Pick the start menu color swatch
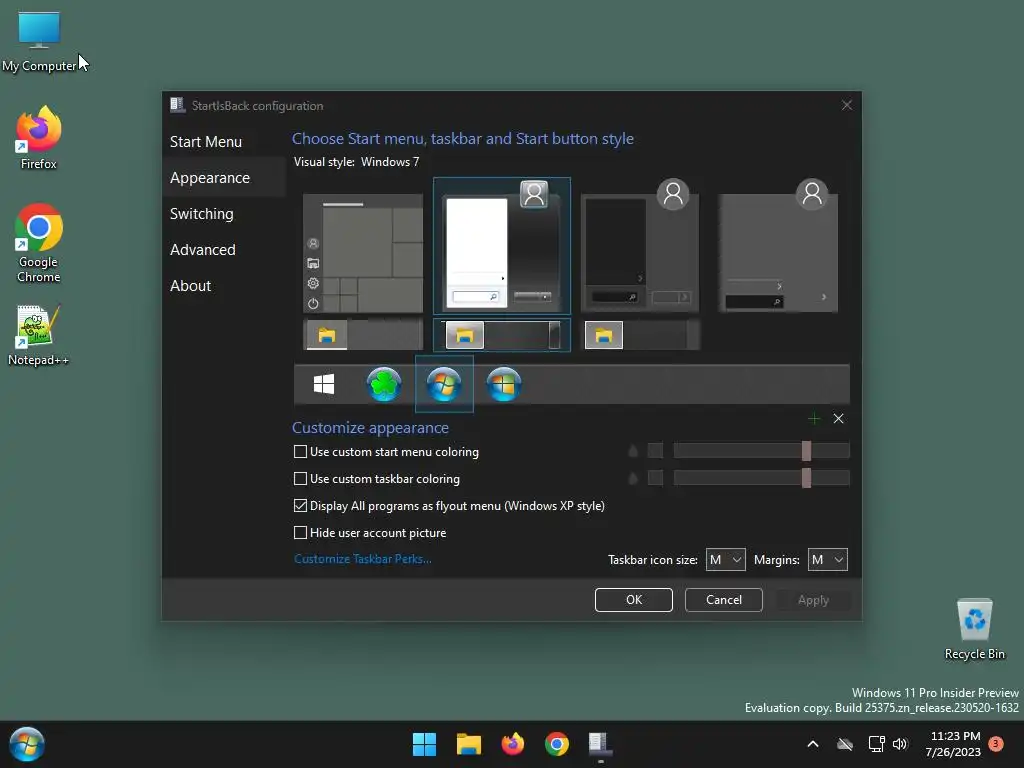This screenshot has height=768, width=1024. (655, 451)
